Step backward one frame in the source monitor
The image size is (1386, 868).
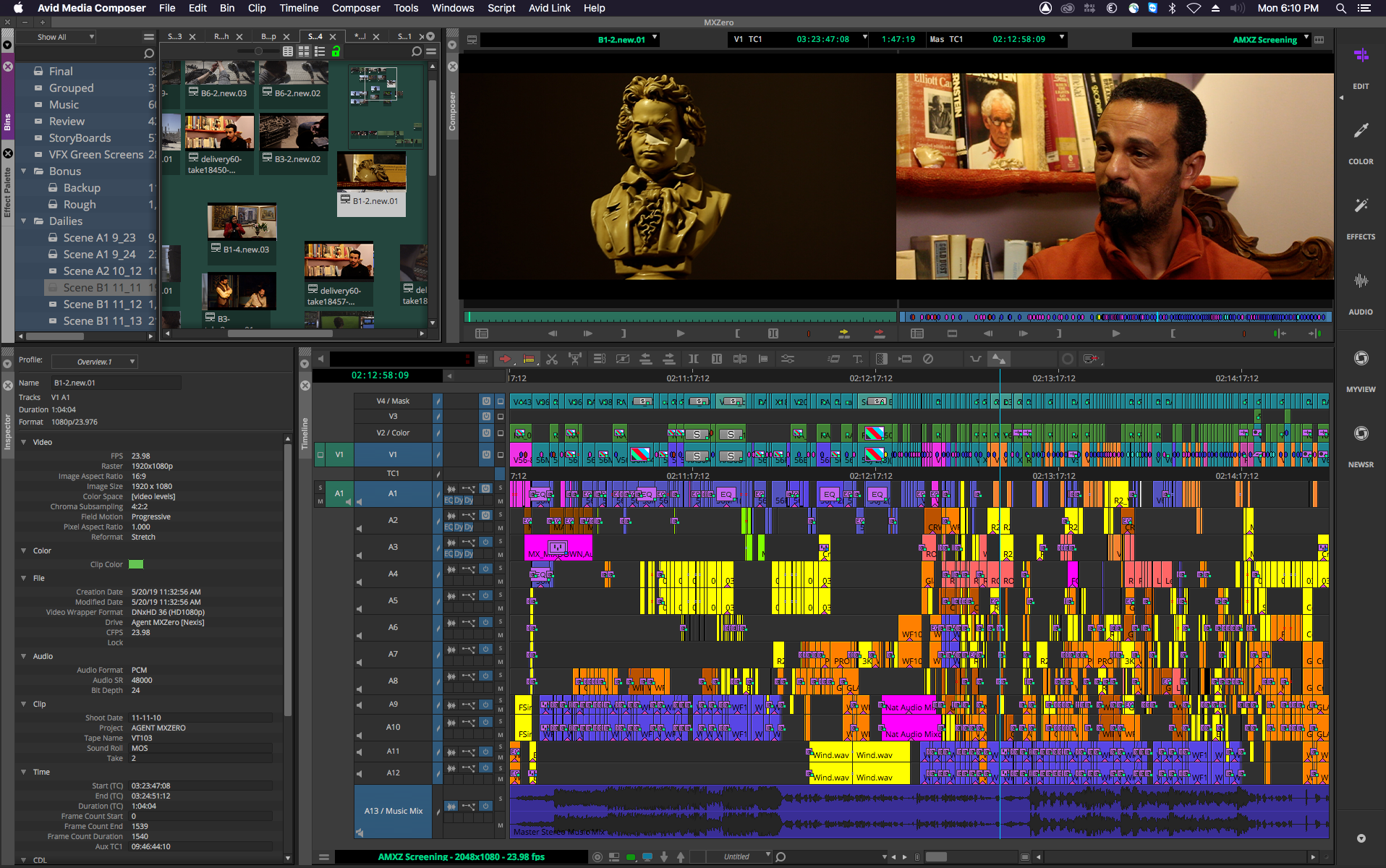[x=552, y=333]
